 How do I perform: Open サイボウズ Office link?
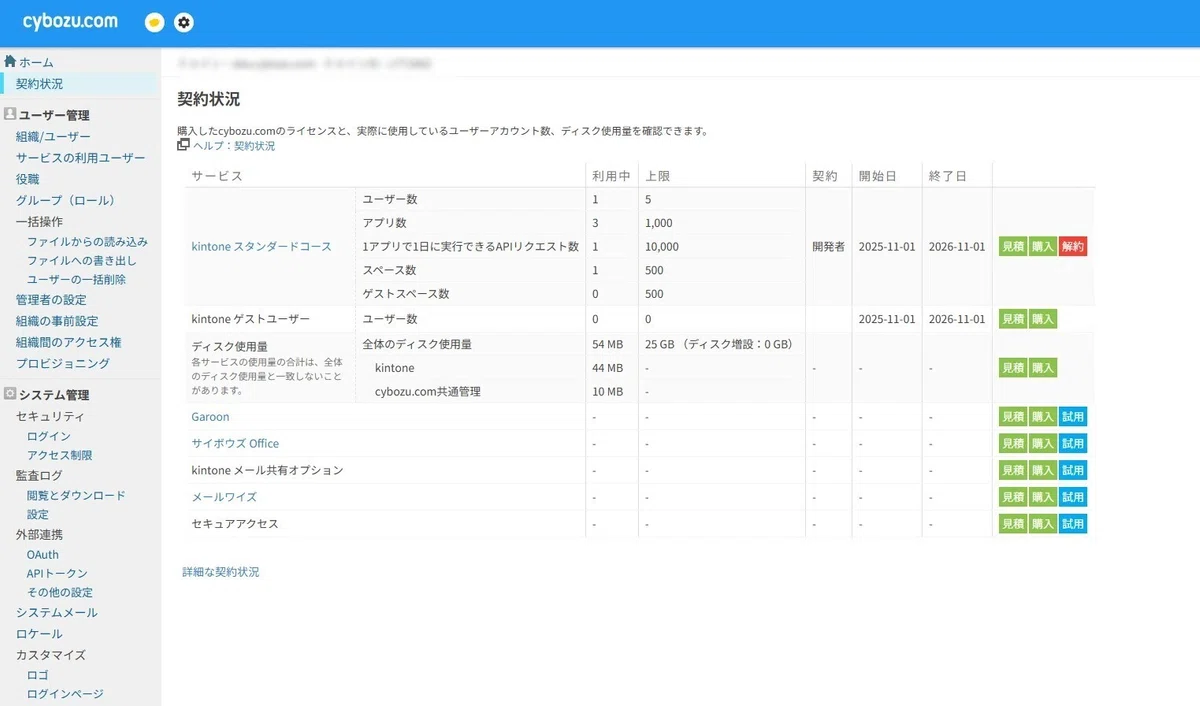coord(235,443)
